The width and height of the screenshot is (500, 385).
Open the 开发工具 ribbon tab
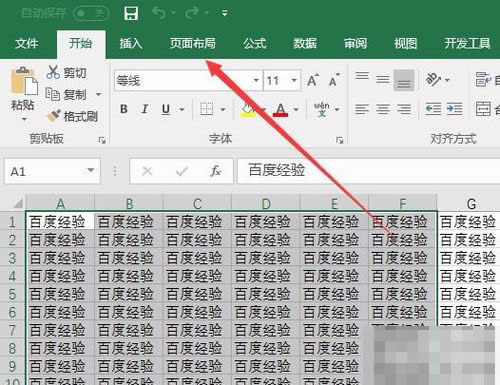(467, 43)
